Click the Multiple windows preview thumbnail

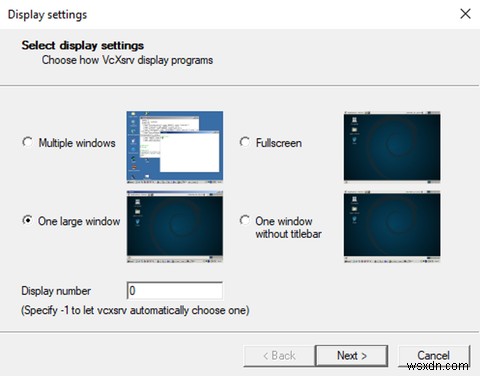click(175, 147)
